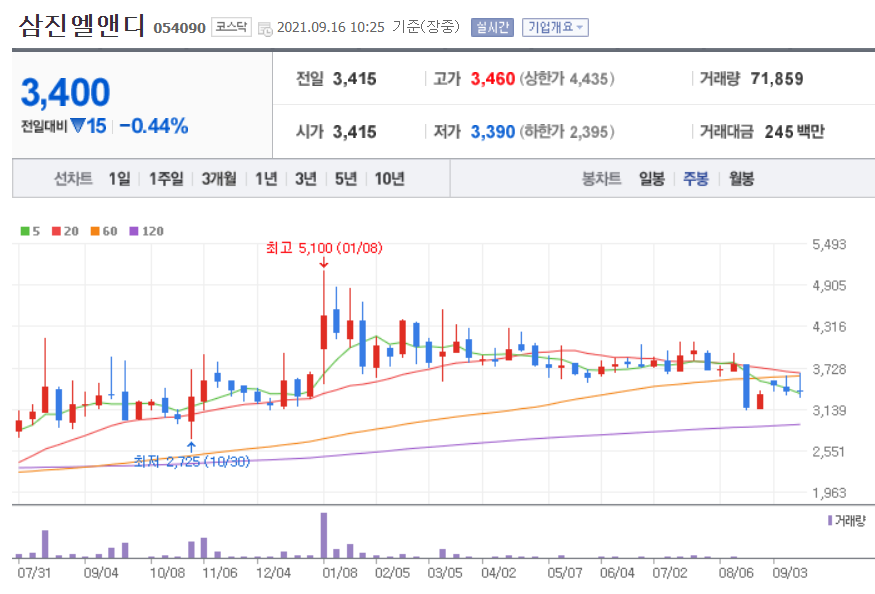Screen dimensions: 875x594
Task: Click the green 5-day moving average legend marker
Action: (x=23, y=231)
